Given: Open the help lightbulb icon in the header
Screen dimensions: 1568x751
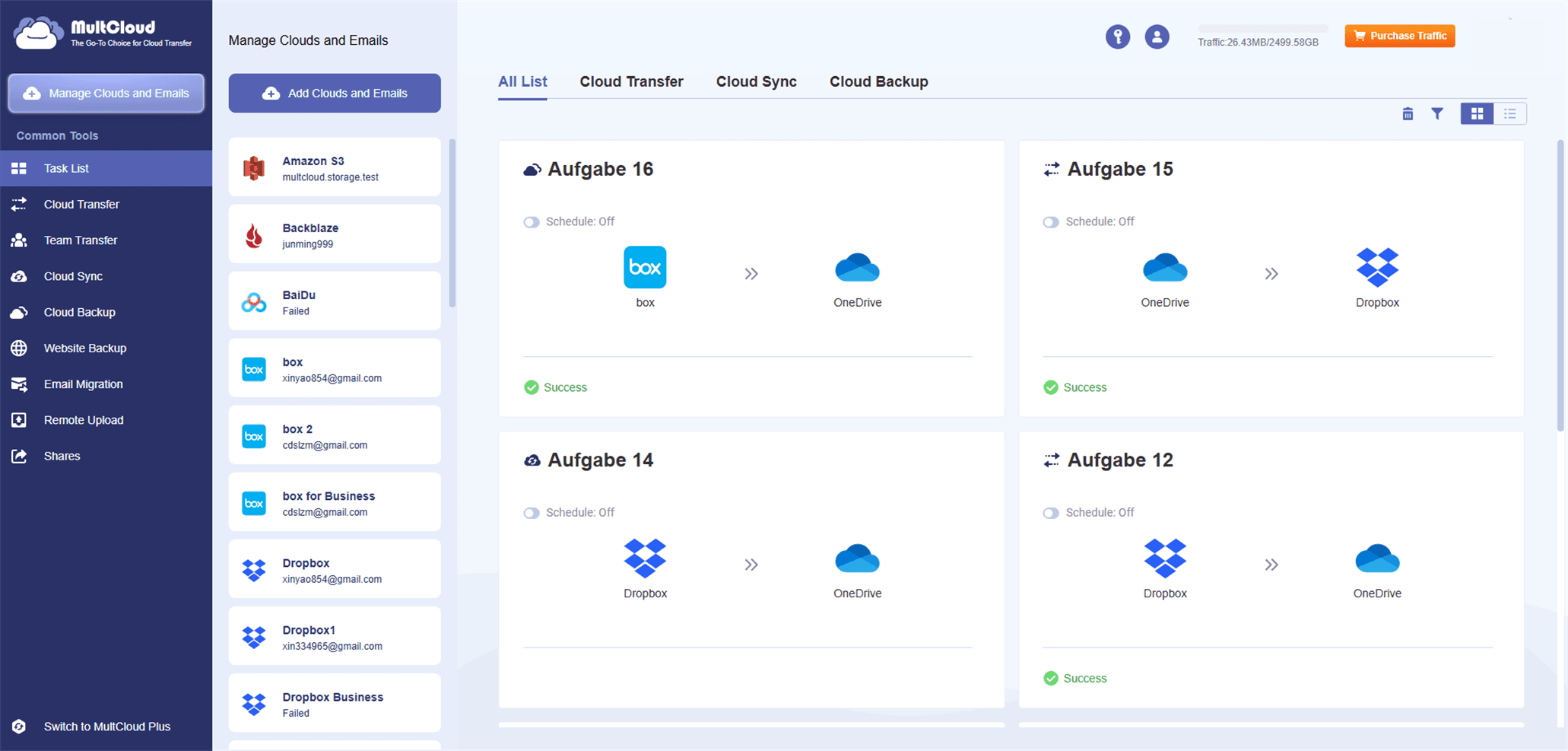Looking at the screenshot, I should point(1118,37).
